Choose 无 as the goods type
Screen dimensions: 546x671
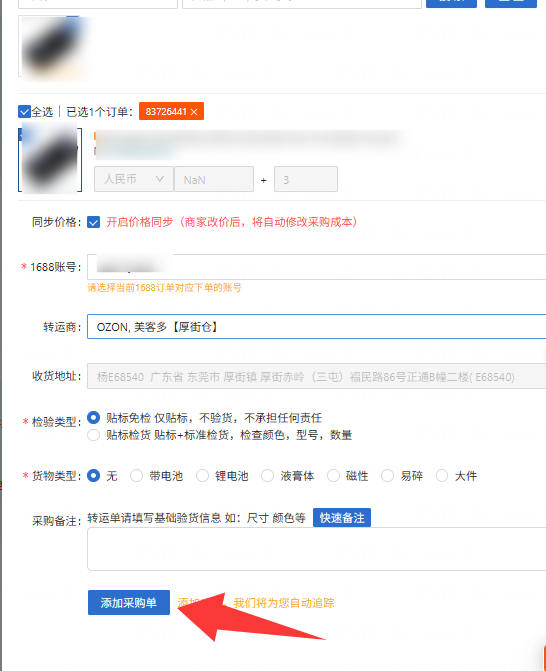tap(93, 475)
